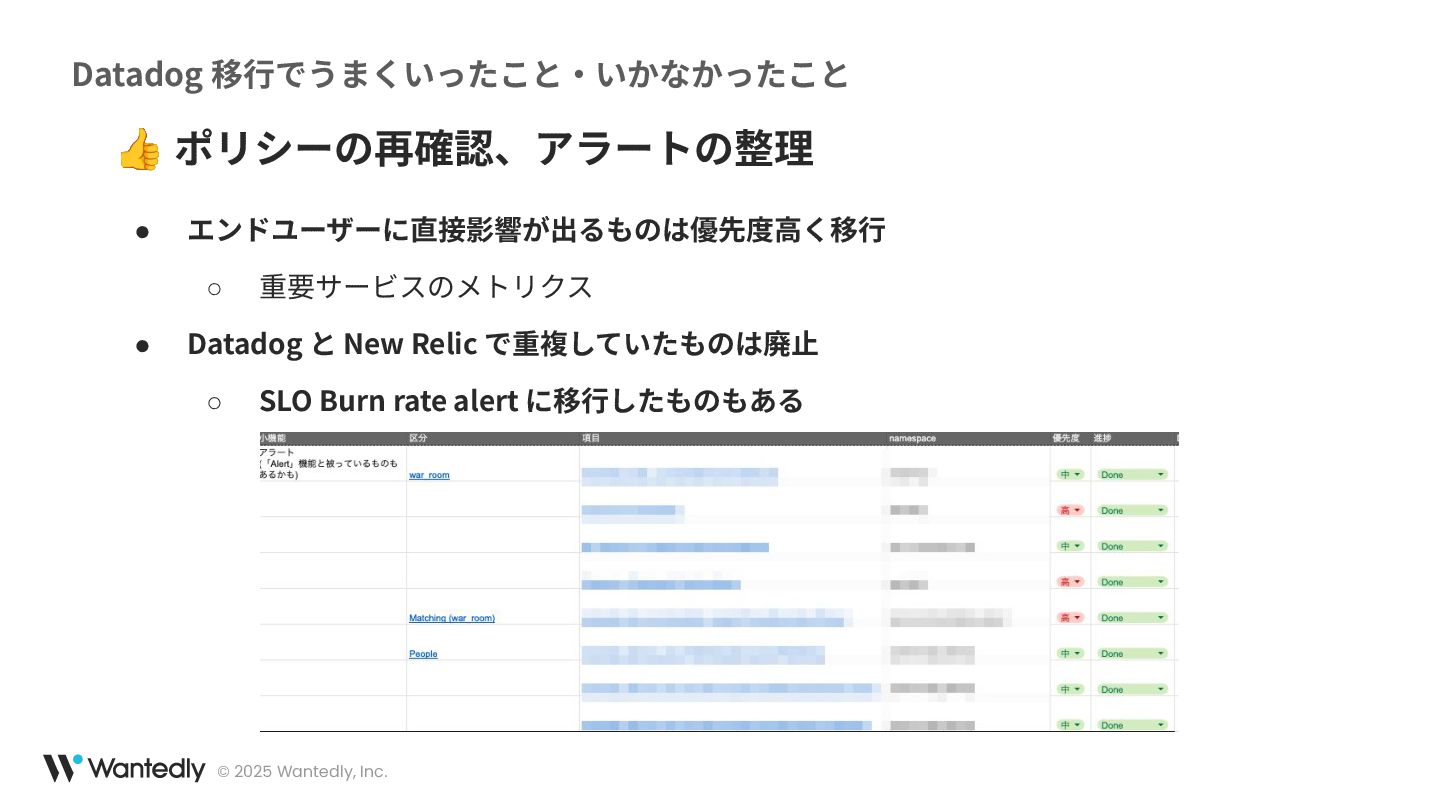
Task: Open the war_room link in the spreadsheet
Action: pyautogui.click(x=429, y=475)
